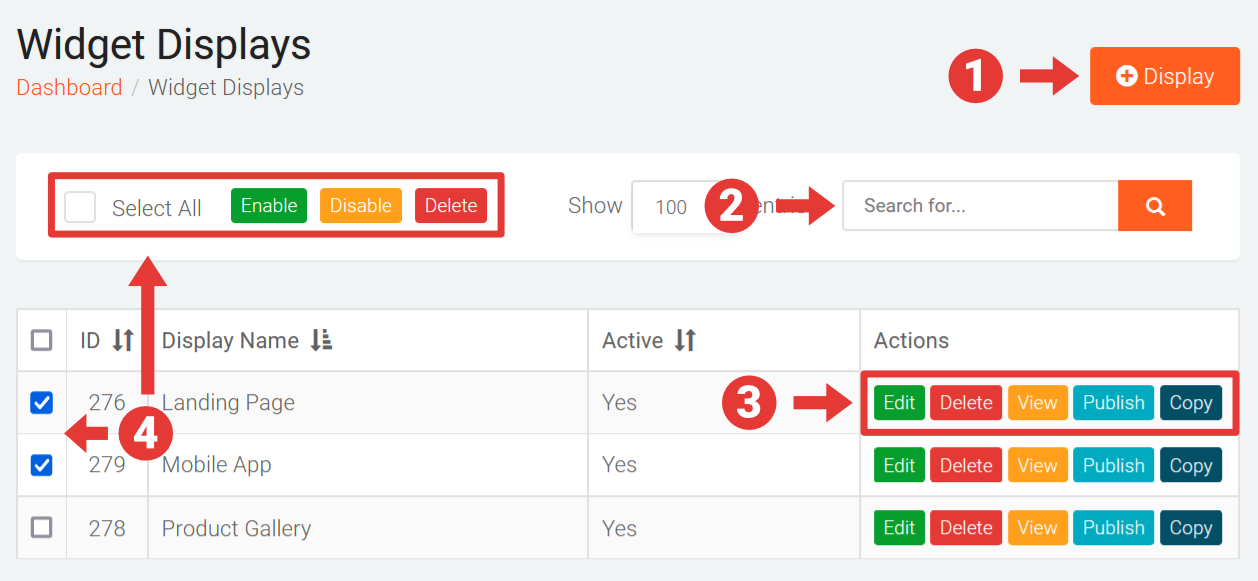This screenshot has height=581, width=1258.
Task: Sort by Active column arrows icon
Action: coord(685,341)
